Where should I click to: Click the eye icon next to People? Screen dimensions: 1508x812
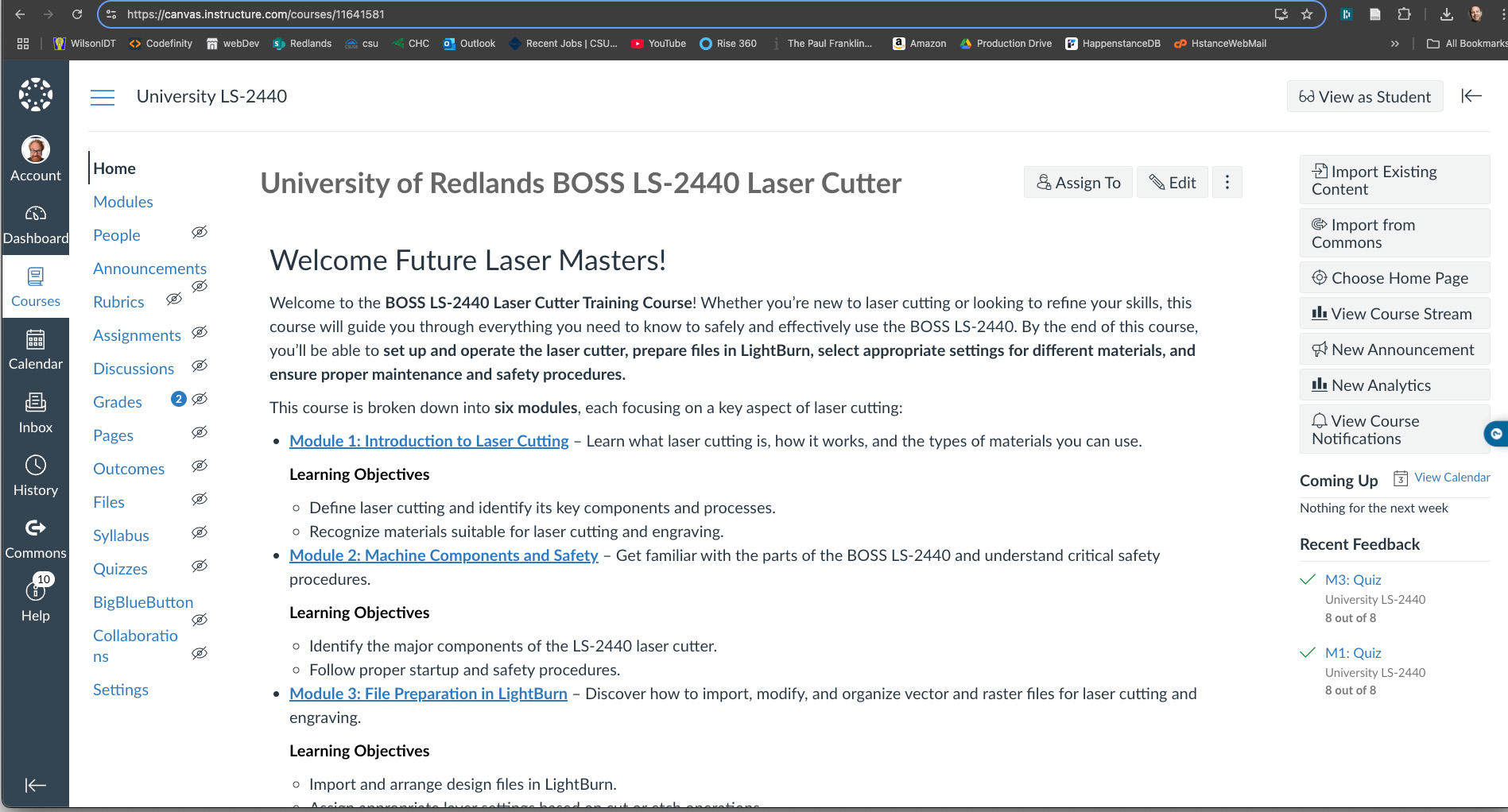tap(200, 232)
